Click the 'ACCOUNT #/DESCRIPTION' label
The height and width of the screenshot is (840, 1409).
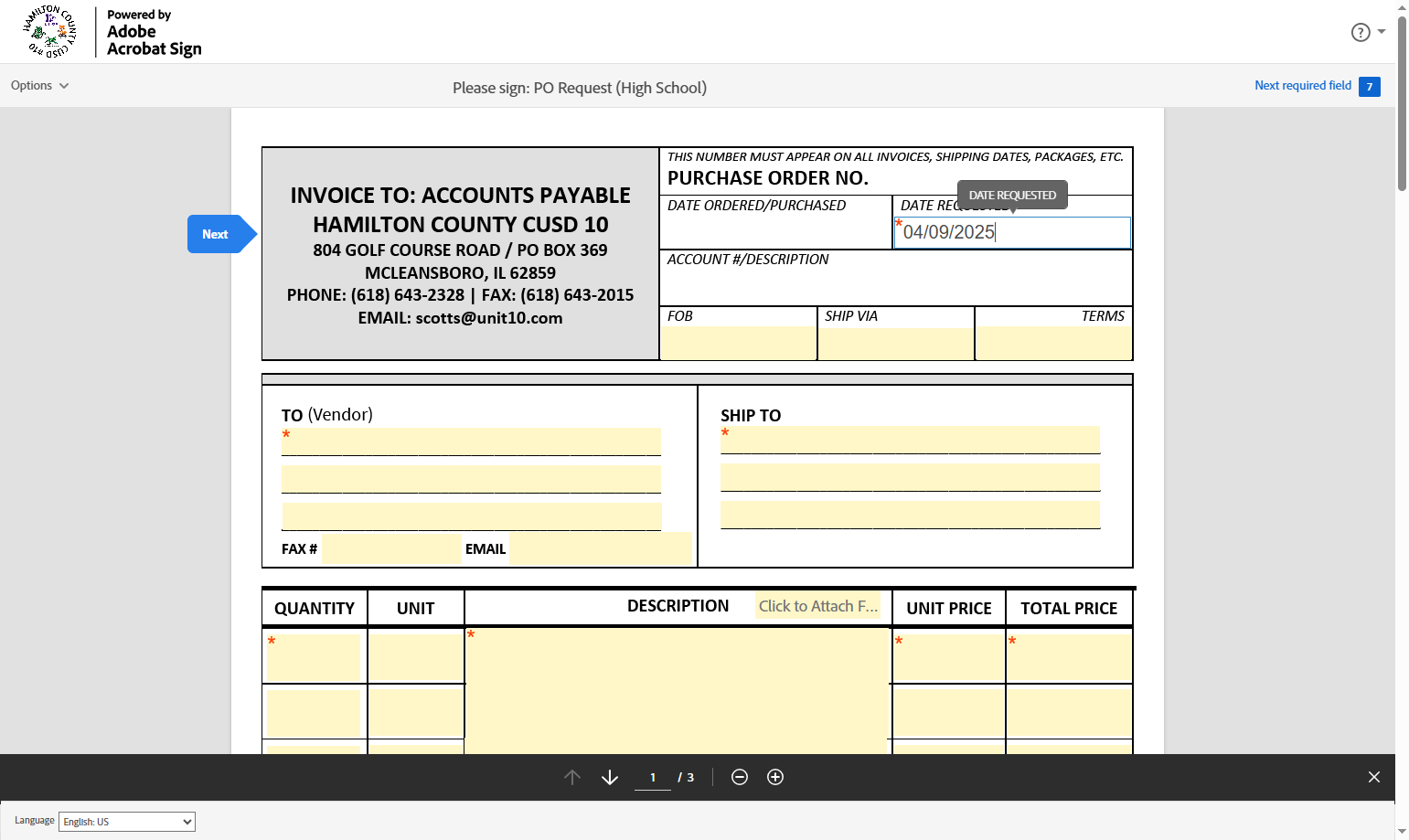[x=748, y=260]
